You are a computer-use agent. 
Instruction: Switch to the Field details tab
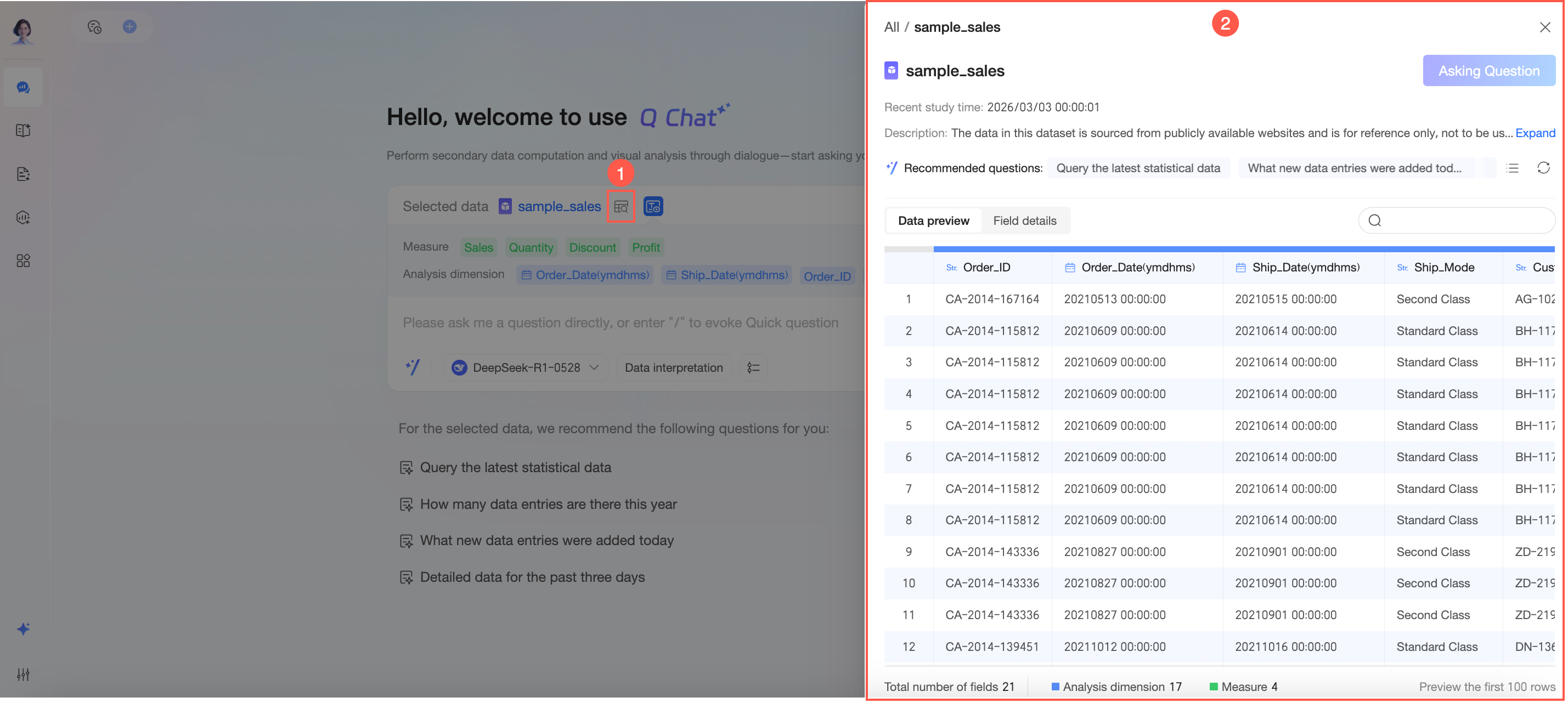click(x=1024, y=221)
